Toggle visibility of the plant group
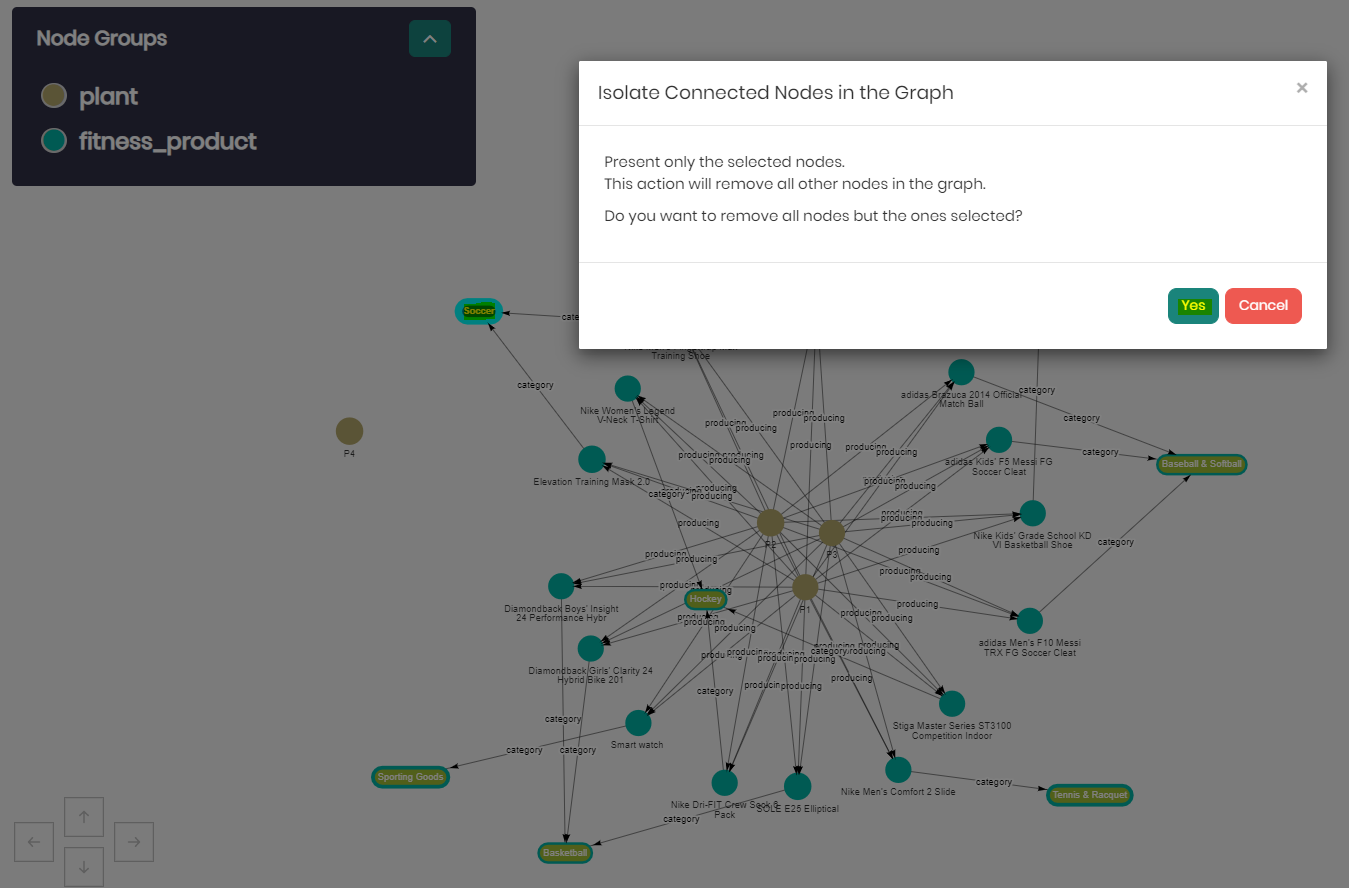This screenshot has height=888, width=1349. tap(108, 96)
